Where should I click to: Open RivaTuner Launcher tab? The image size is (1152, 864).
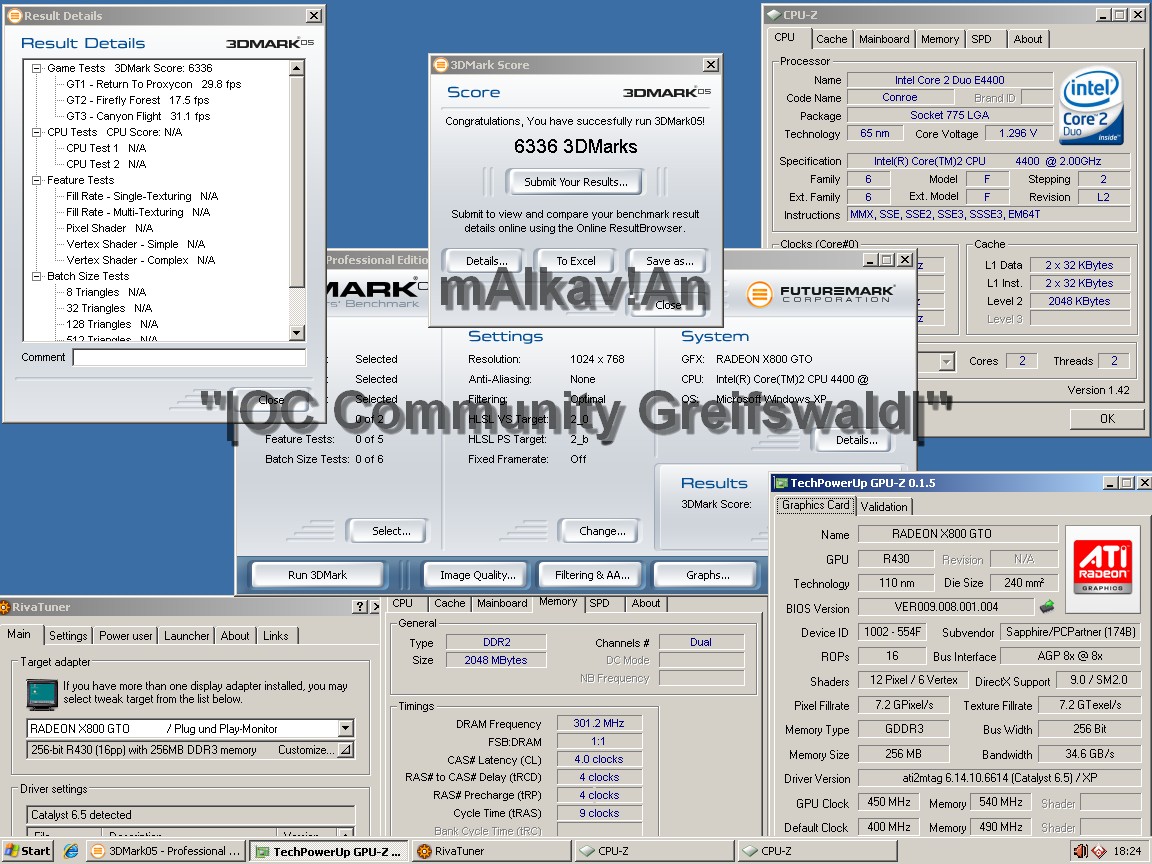pos(186,636)
